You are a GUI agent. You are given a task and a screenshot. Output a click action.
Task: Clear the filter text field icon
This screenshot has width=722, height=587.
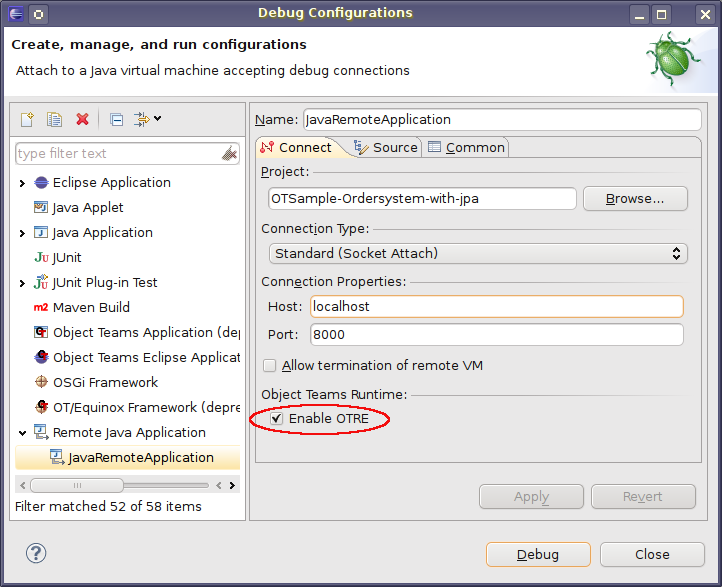[229, 153]
